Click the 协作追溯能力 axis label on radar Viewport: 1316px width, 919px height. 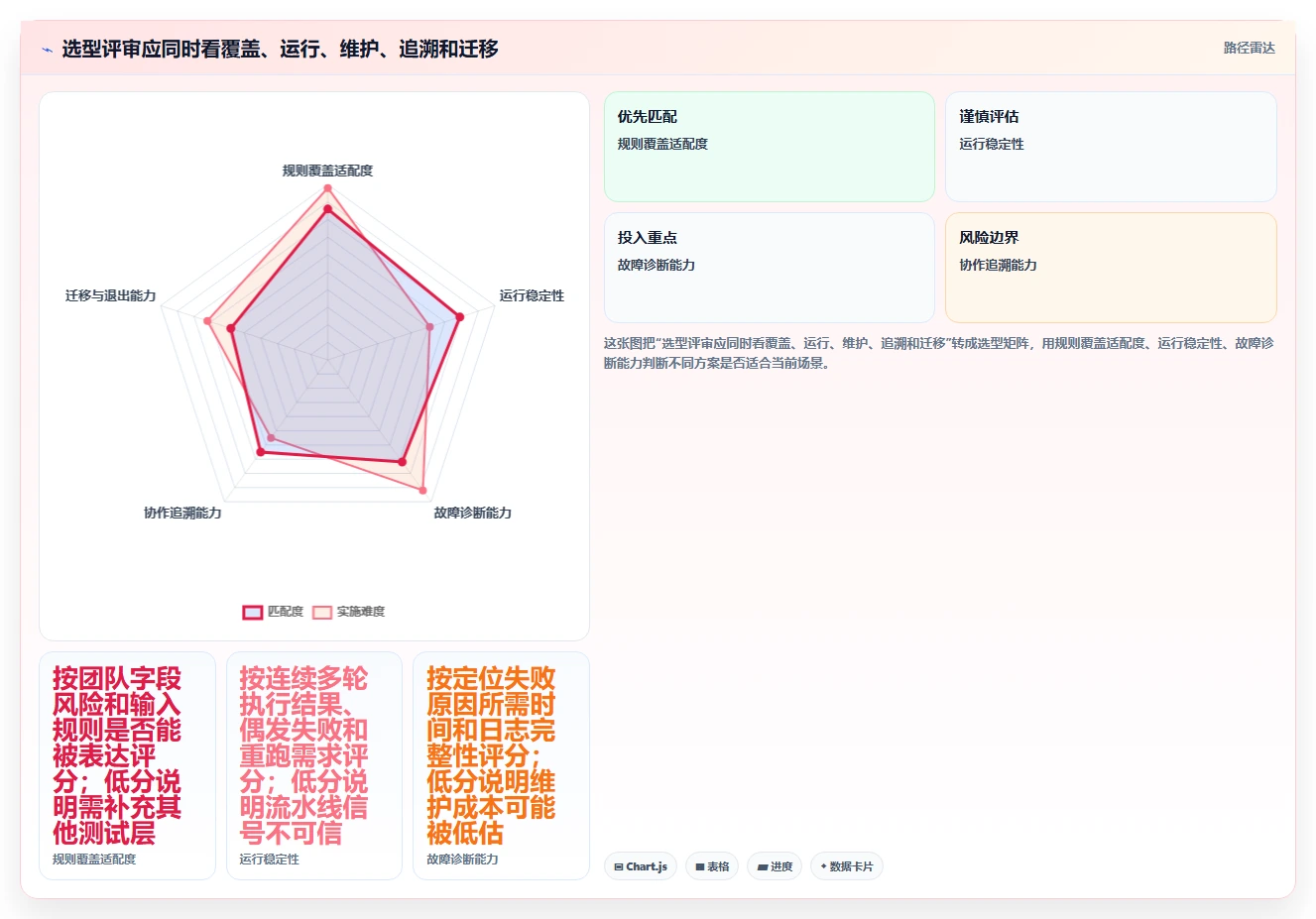coord(182,513)
